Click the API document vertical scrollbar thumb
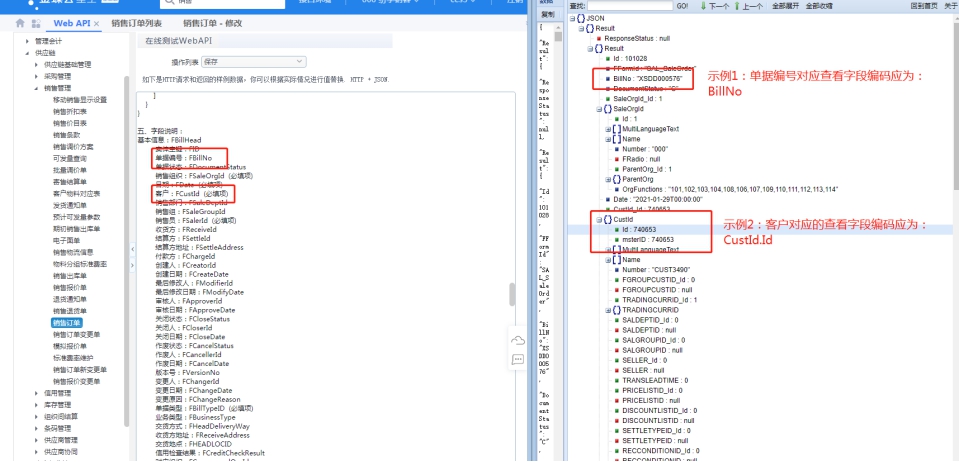 (x=512, y=294)
